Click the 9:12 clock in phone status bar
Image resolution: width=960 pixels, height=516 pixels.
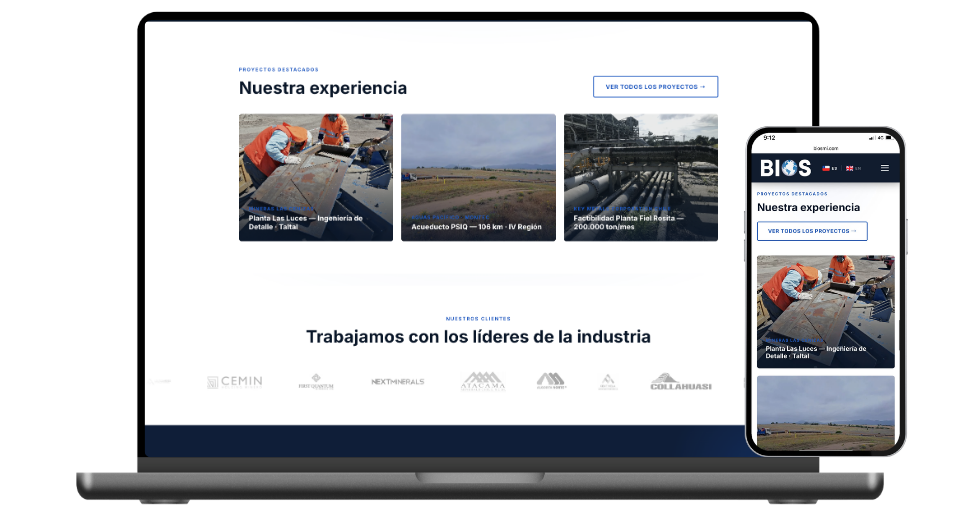(770, 138)
